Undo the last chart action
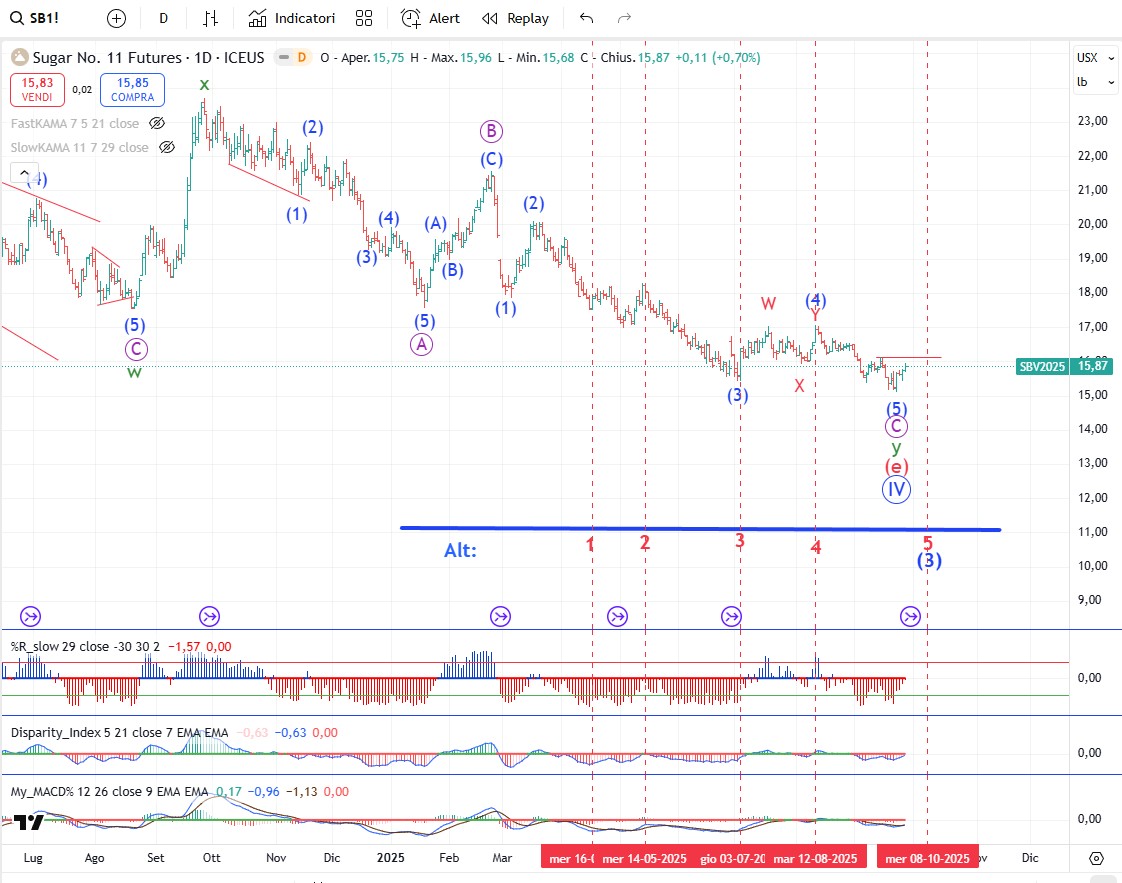Screen dimensions: 1122x883 (x=586, y=18)
